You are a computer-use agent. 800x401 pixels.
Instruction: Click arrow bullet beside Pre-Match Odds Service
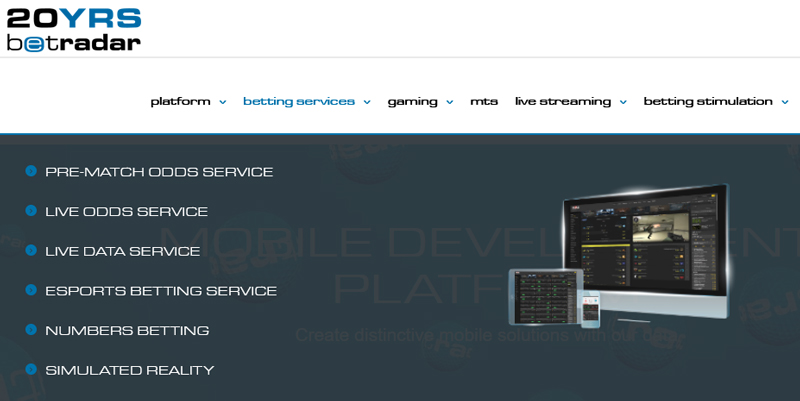(31, 171)
